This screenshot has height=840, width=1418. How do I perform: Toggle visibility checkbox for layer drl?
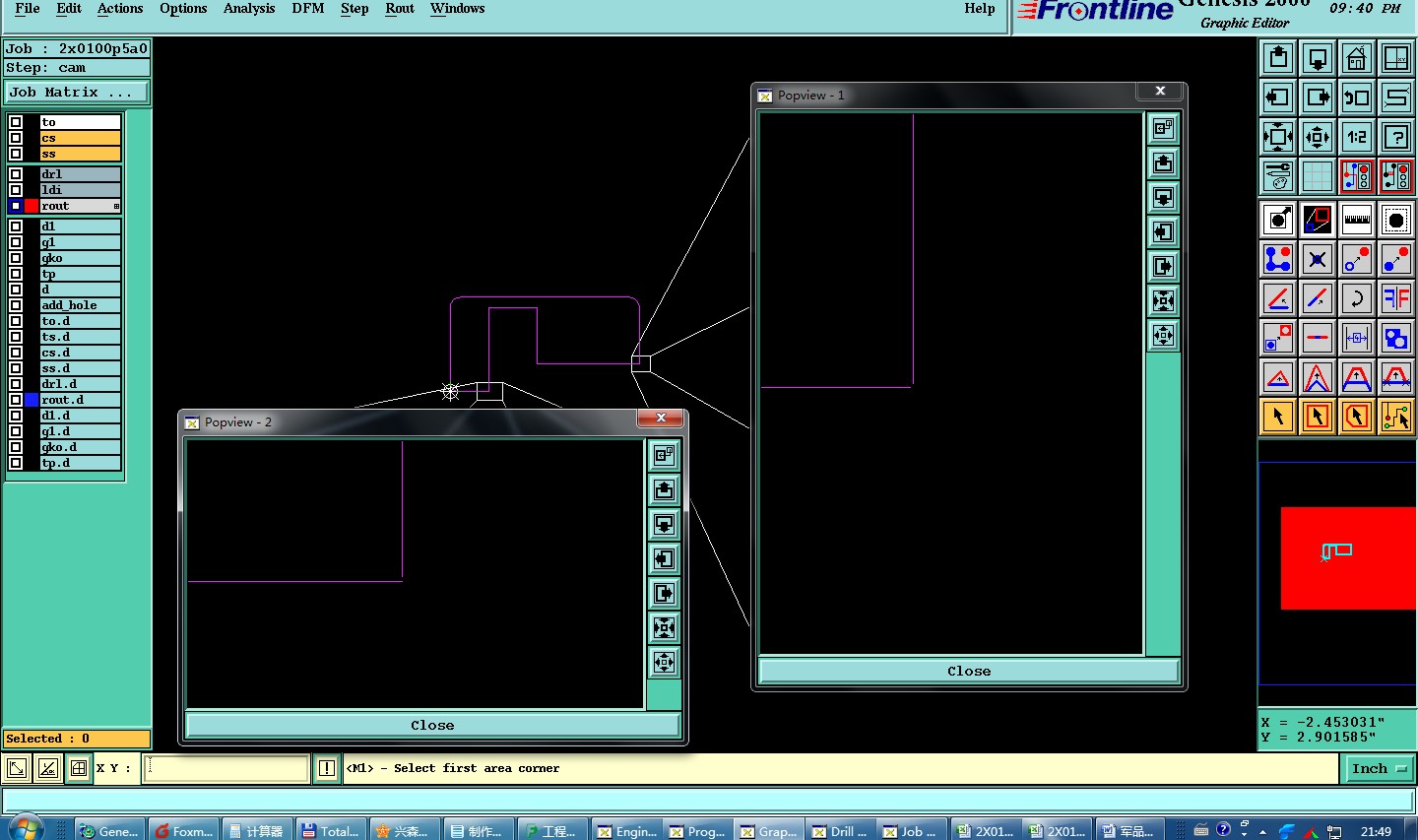click(16, 174)
